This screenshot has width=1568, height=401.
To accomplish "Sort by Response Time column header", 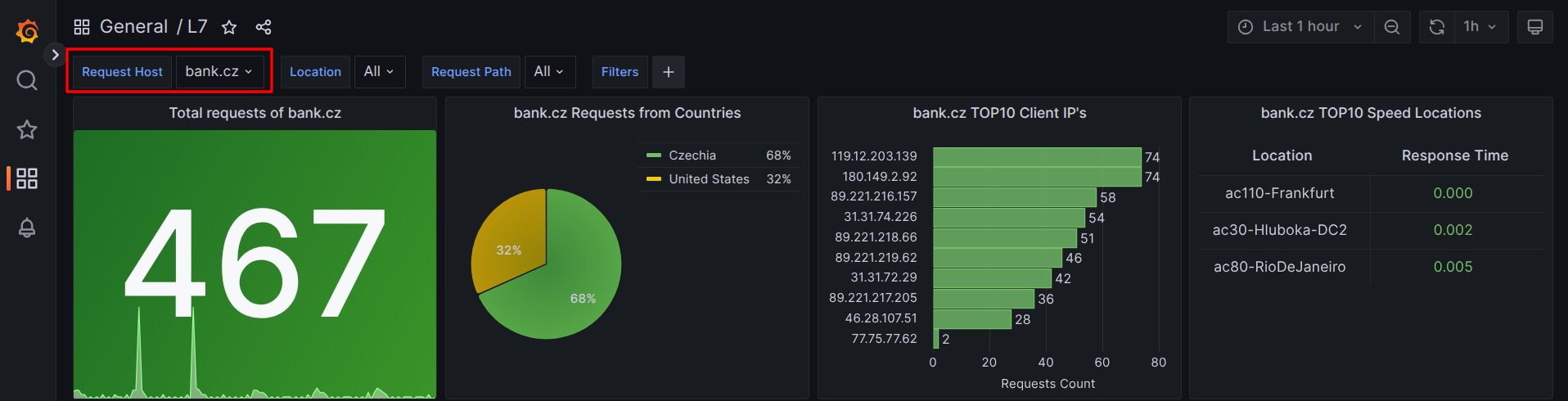I will pyautogui.click(x=1455, y=155).
